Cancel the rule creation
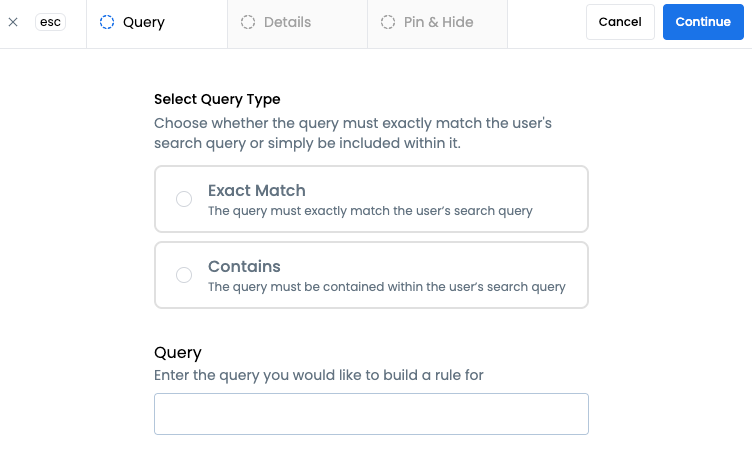752x456 pixels. coord(620,22)
